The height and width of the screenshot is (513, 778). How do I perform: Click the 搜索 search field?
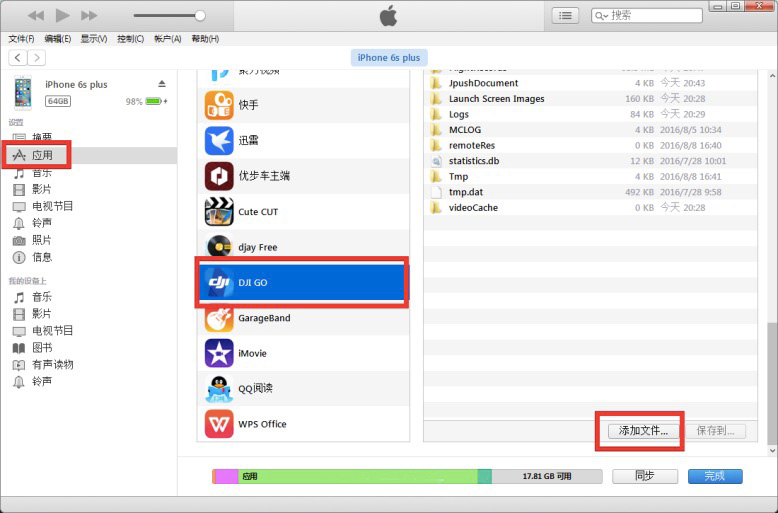(647, 15)
